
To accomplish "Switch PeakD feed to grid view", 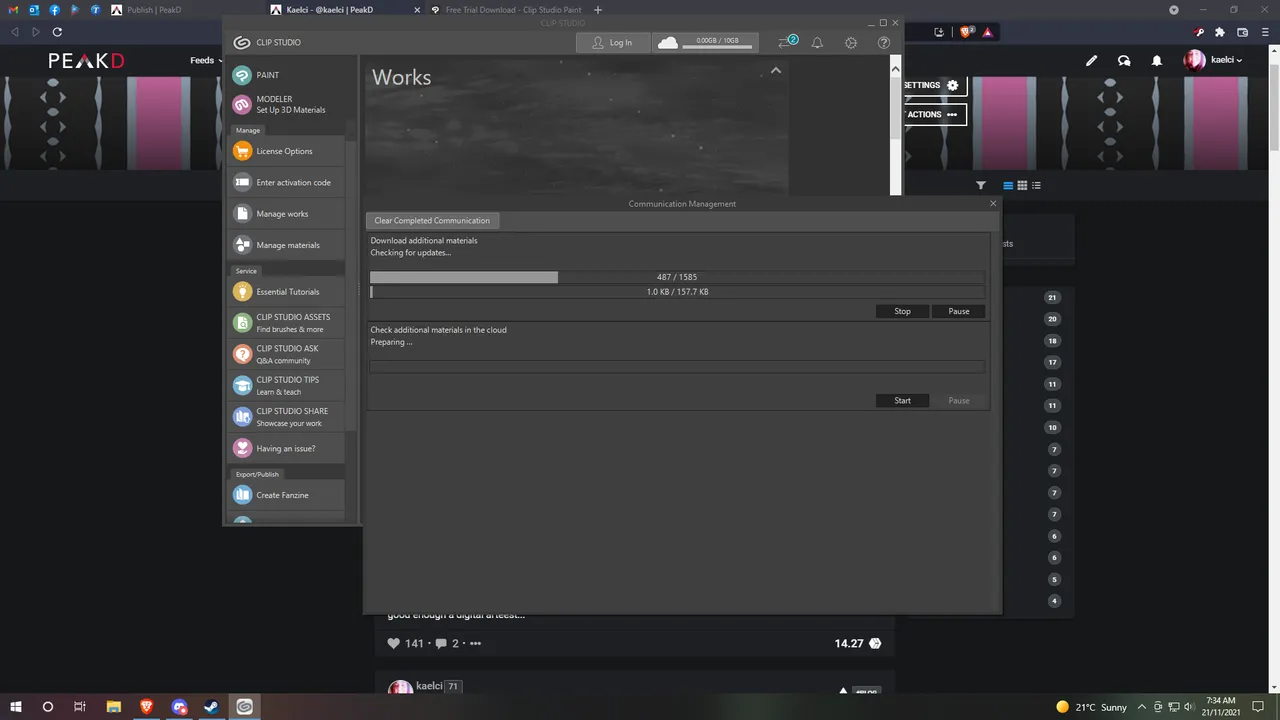I will tap(1022, 185).
